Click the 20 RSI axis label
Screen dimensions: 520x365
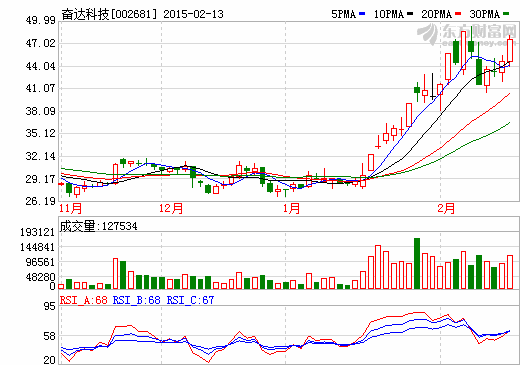pos(50,360)
